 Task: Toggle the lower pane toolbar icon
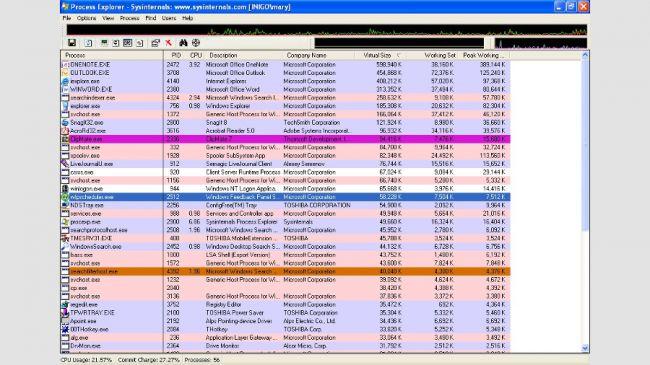(128, 43)
